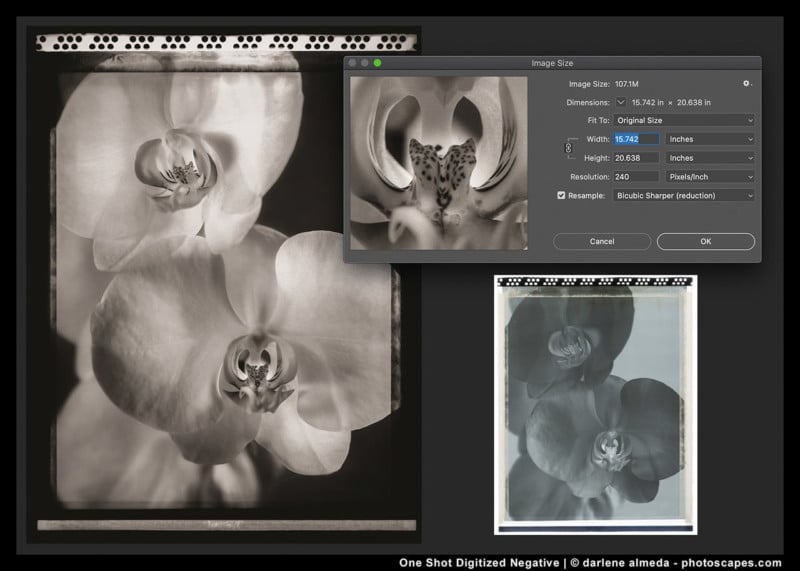
Task: Open the Resolution Pixels/Inch units dropdown
Action: [x=709, y=176]
